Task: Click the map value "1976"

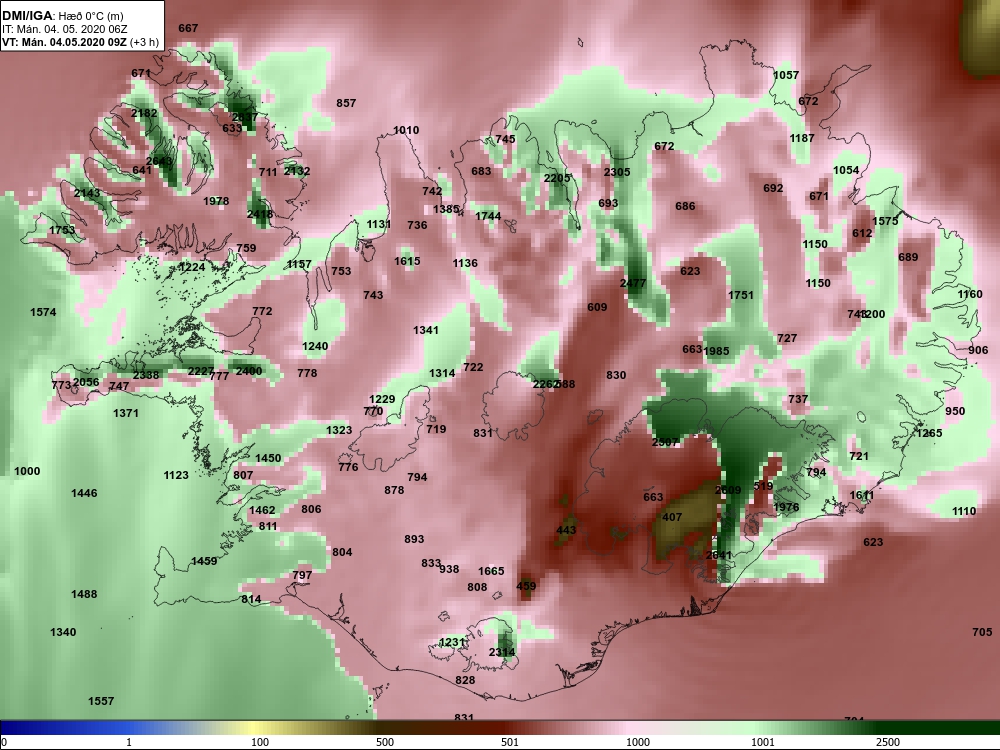Action: click(x=786, y=507)
